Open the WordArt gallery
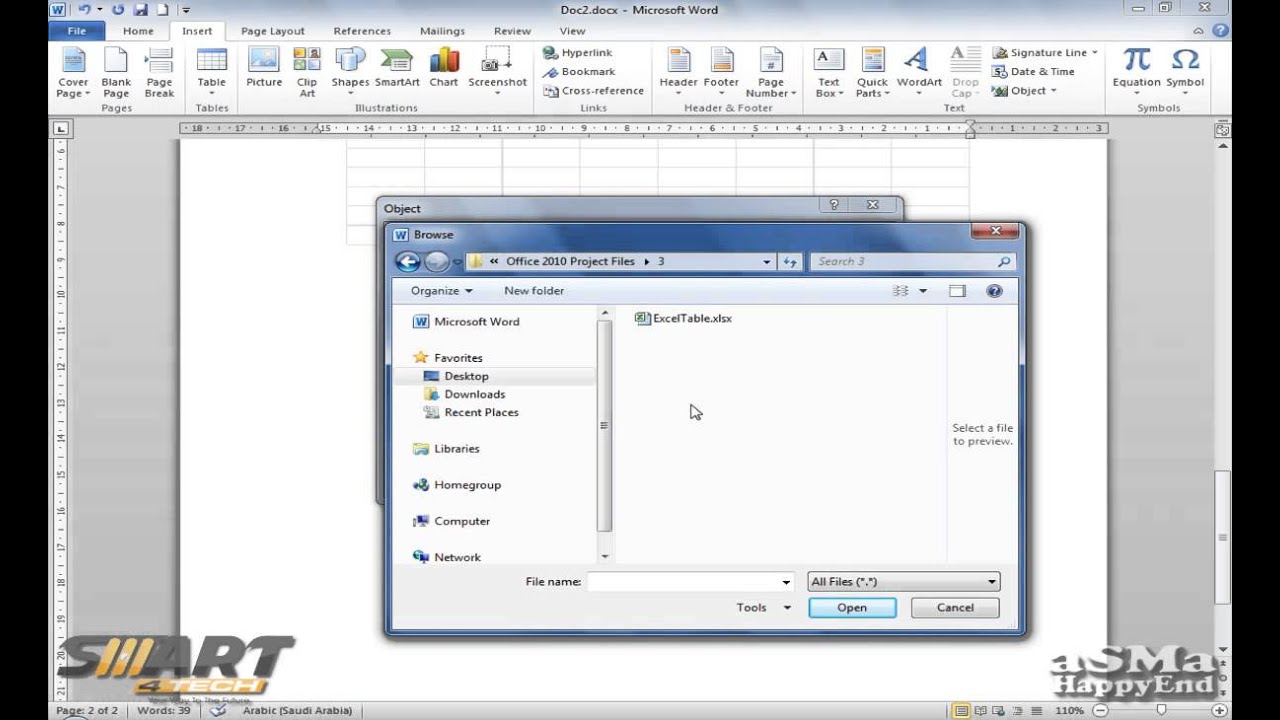The image size is (1280, 720). (x=919, y=72)
